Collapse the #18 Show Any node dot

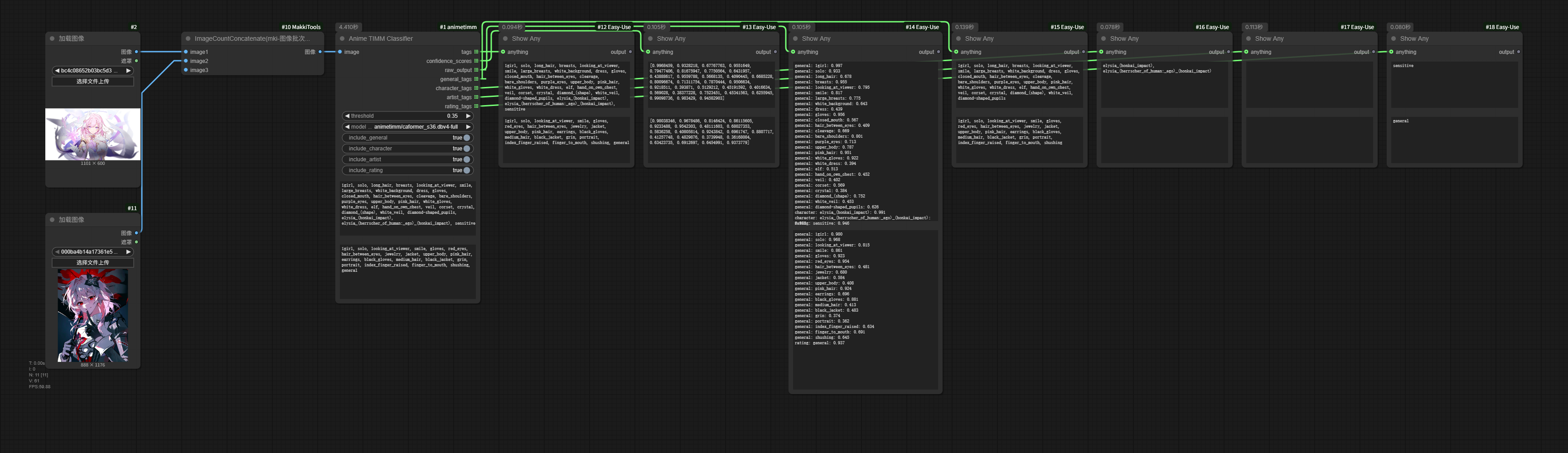[1394, 39]
